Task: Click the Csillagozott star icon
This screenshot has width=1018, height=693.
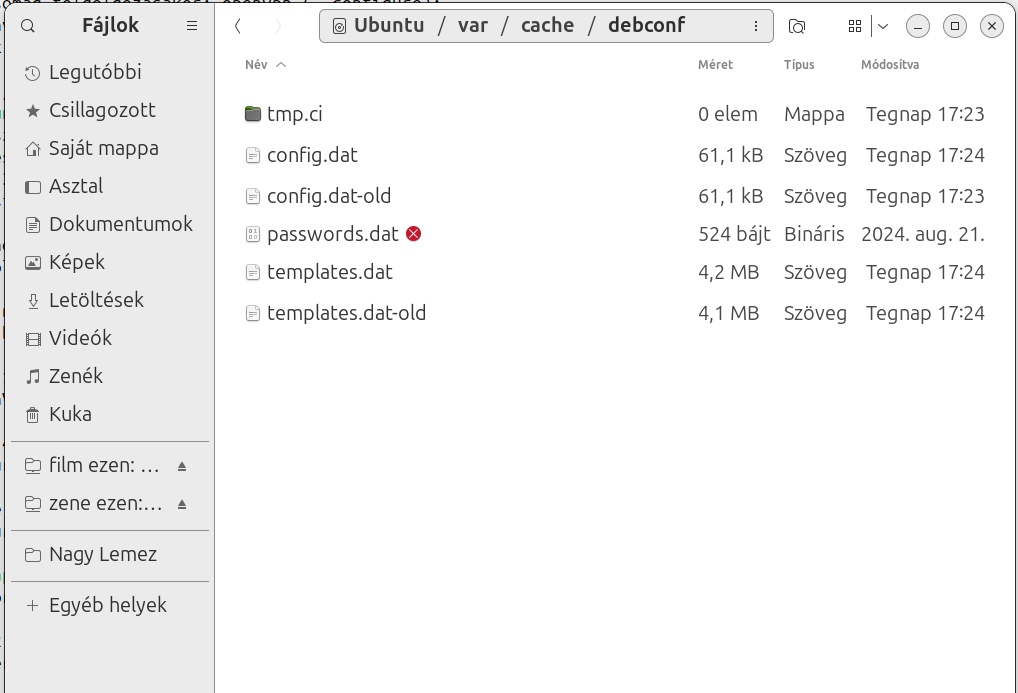Action: pos(32,110)
